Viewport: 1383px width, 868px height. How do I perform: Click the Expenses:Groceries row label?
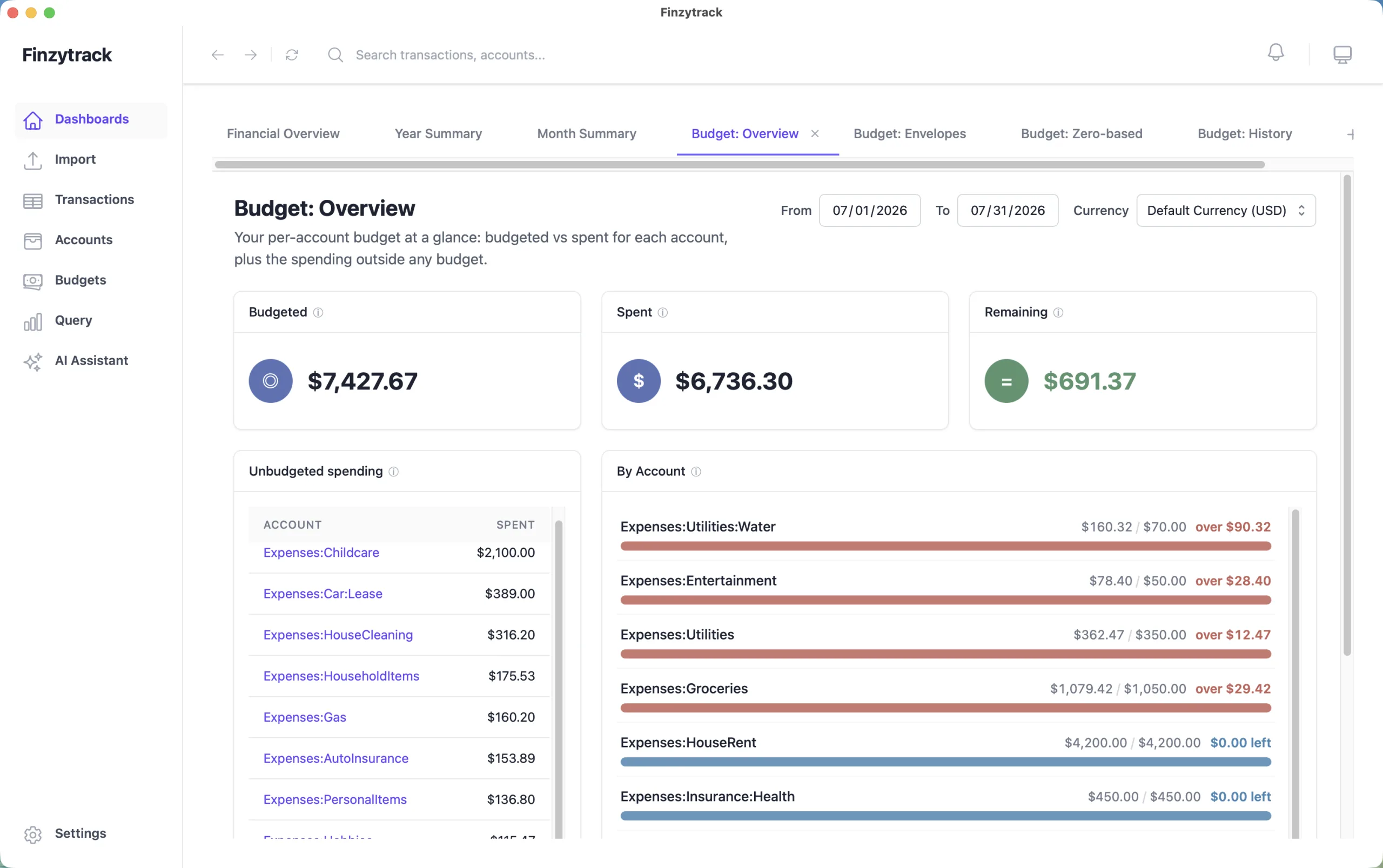click(x=684, y=688)
